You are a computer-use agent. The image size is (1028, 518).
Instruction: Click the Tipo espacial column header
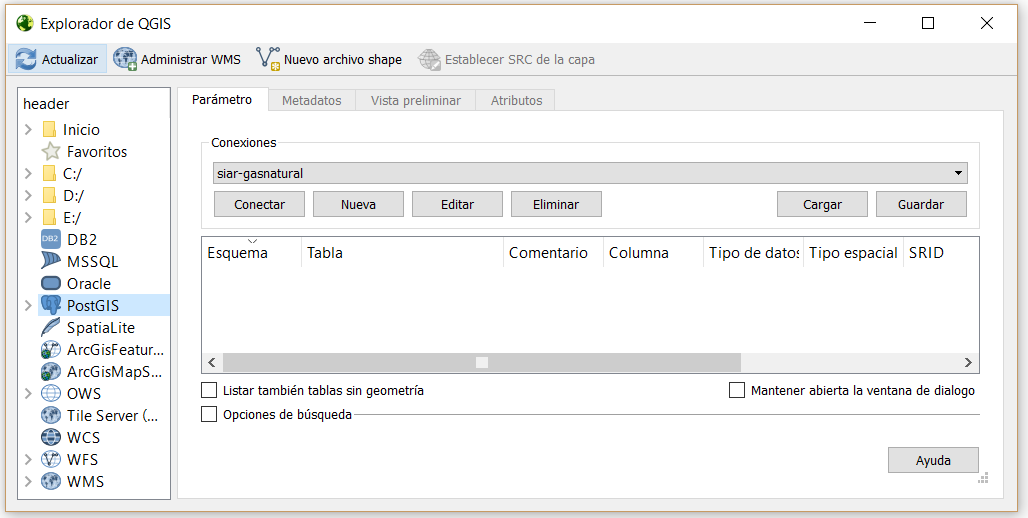pyautogui.click(x=854, y=252)
